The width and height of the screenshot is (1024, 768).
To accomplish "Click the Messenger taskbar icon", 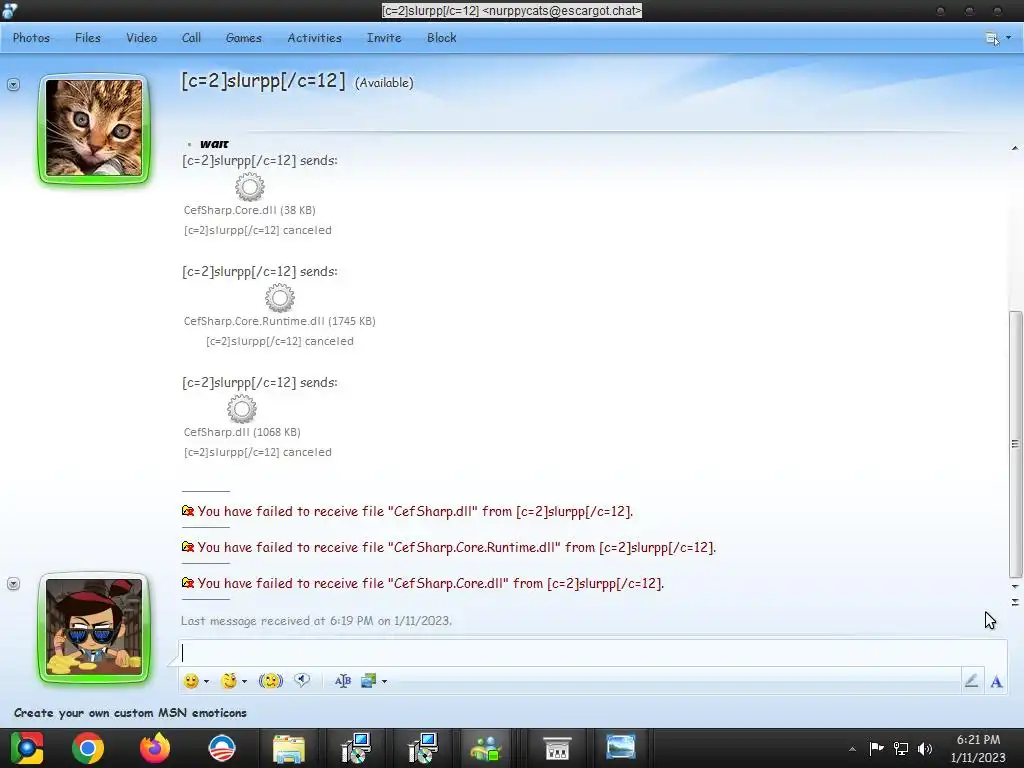I will [x=485, y=748].
